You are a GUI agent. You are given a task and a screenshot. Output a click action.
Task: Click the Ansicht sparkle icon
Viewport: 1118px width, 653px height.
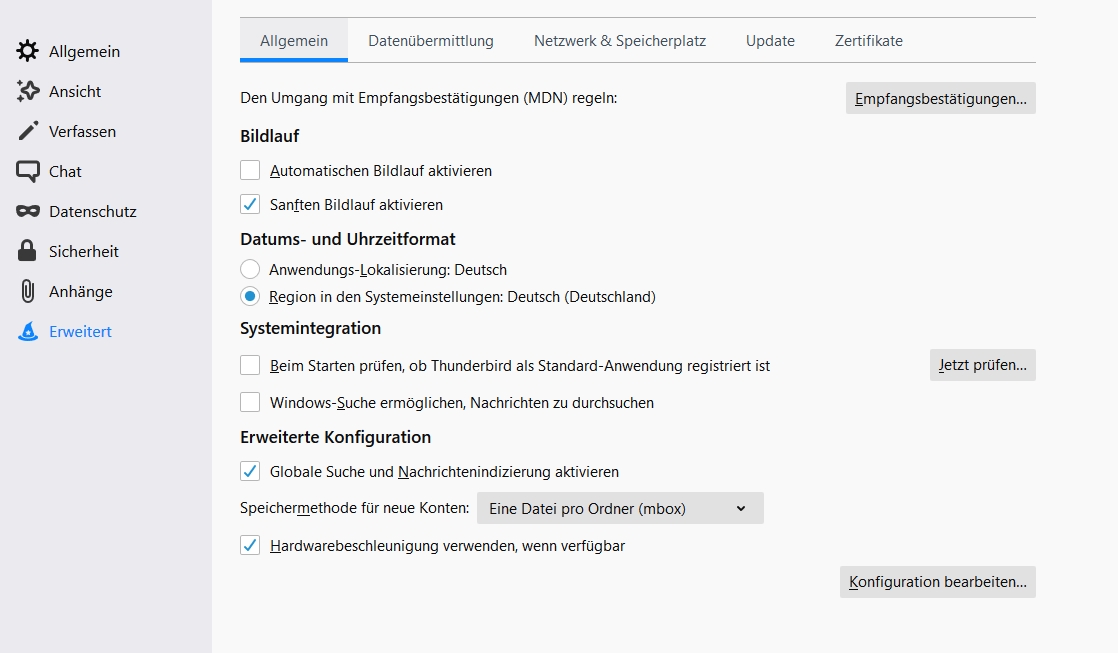pyautogui.click(x=28, y=91)
